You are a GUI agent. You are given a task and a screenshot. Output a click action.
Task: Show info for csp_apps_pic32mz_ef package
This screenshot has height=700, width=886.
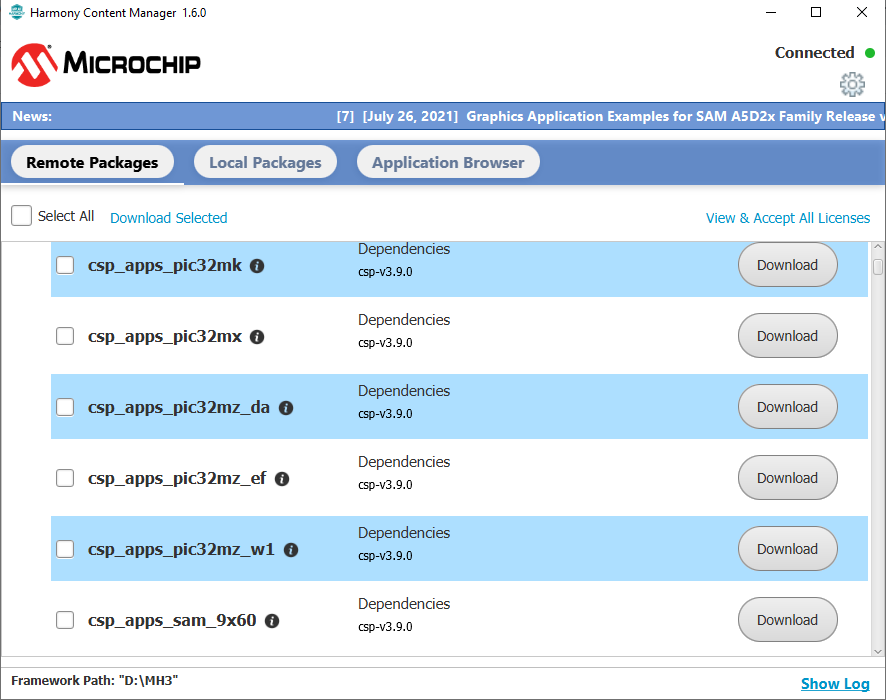point(282,479)
